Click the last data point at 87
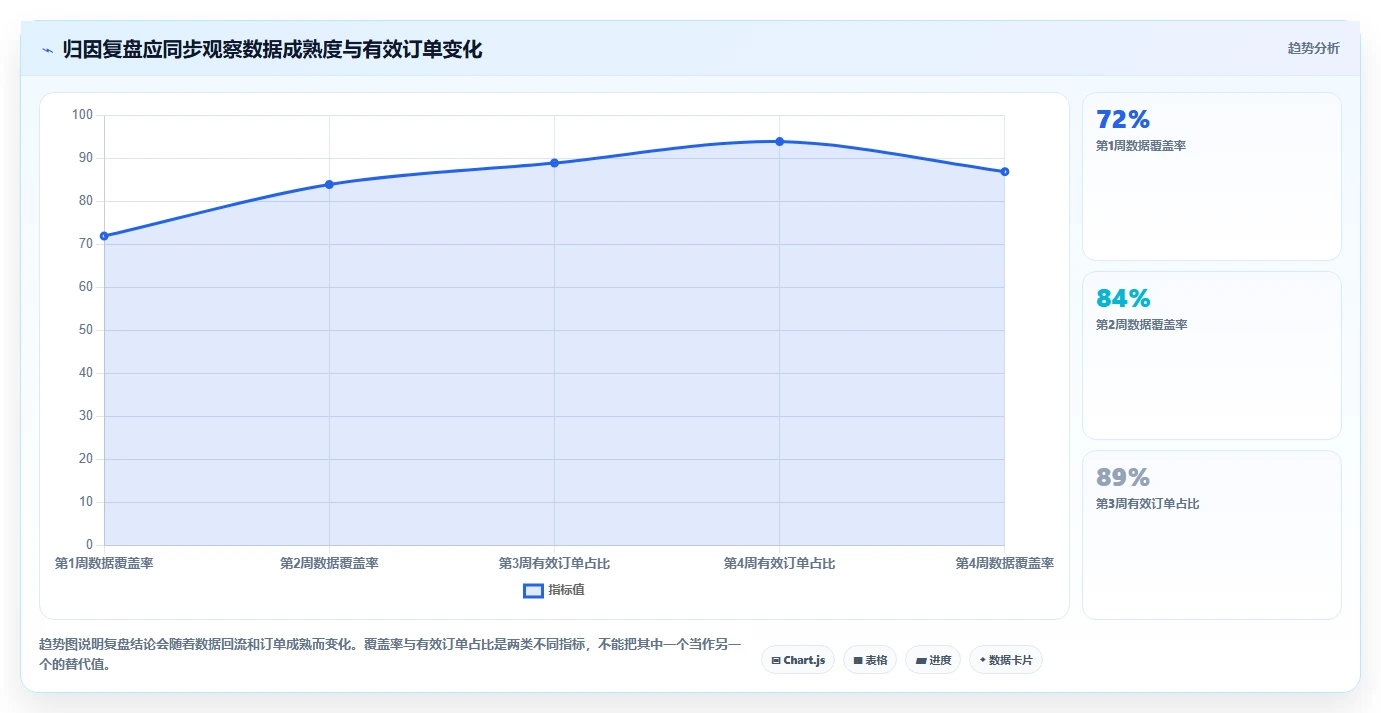Viewport: 1381px width, 713px height. (x=1004, y=171)
